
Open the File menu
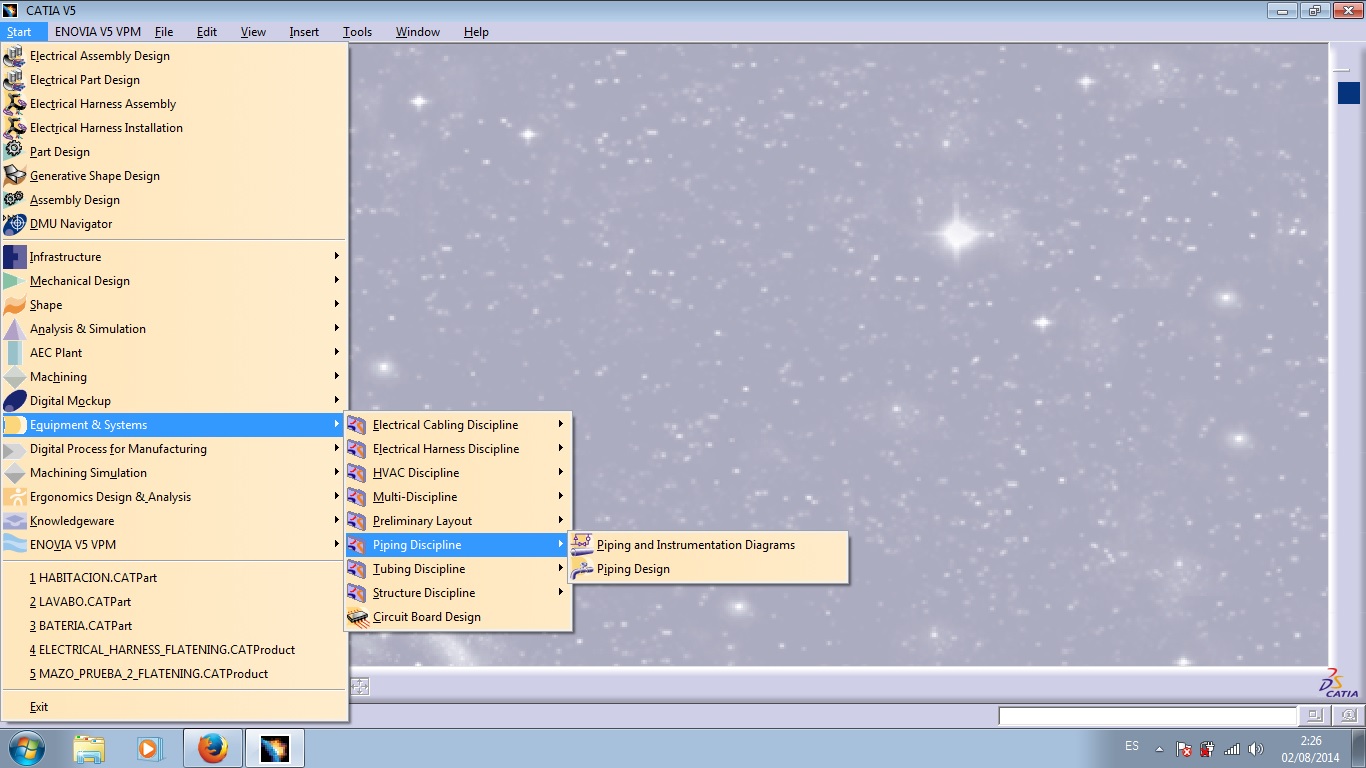[x=164, y=32]
